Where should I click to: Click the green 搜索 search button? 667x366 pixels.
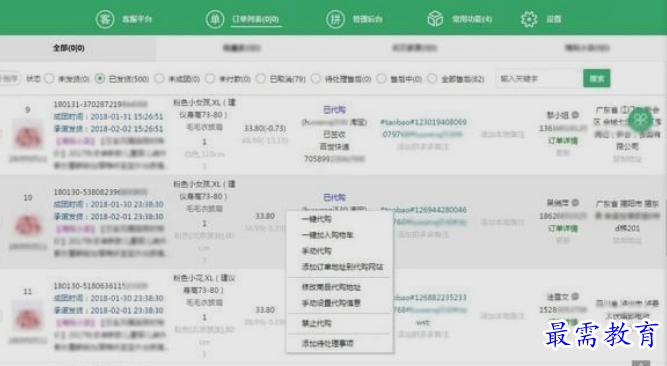tap(596, 78)
